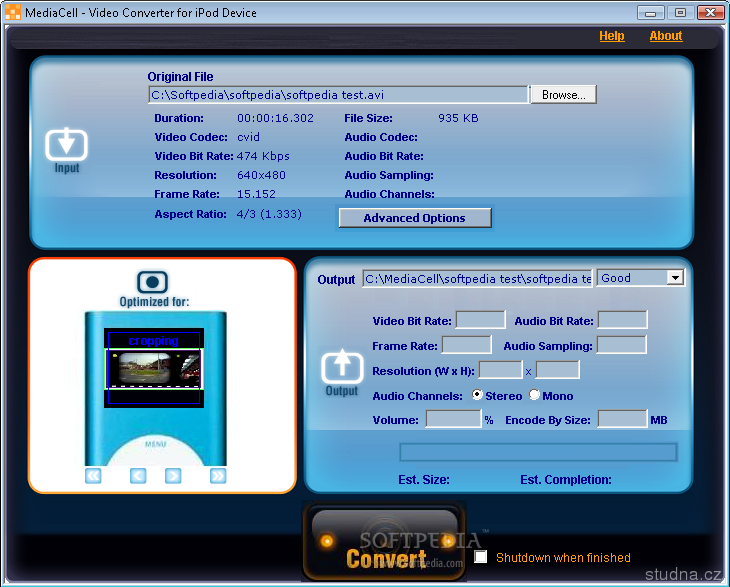Click the Browse... button

[x=563, y=94]
